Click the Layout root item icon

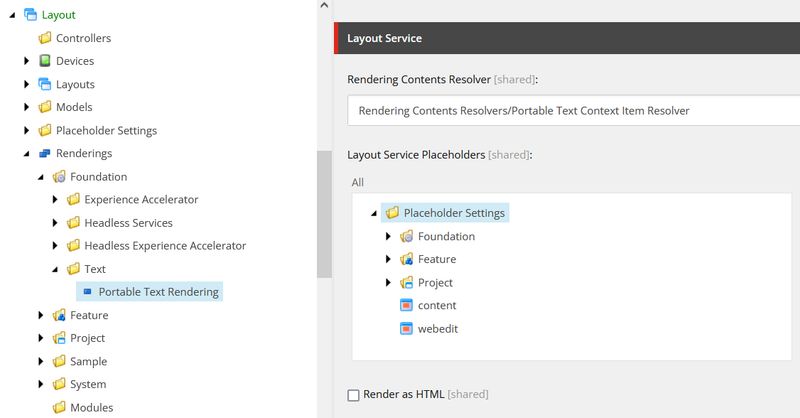(x=31, y=15)
